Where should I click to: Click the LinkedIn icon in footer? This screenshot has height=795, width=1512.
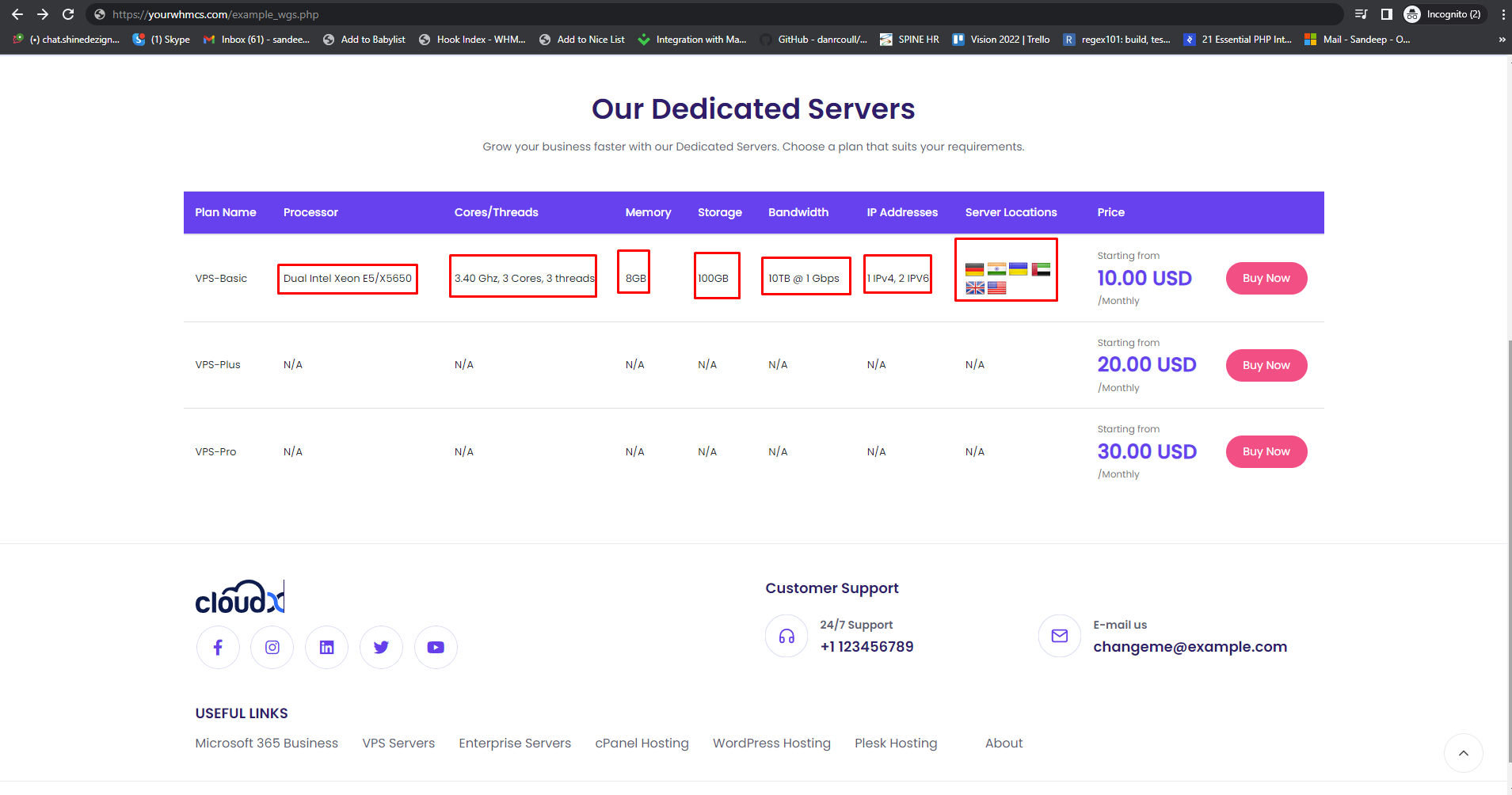326,648
